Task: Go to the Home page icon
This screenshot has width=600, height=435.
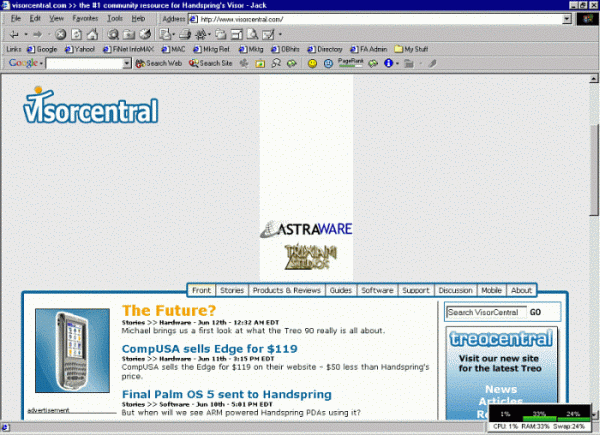Action: click(90, 34)
